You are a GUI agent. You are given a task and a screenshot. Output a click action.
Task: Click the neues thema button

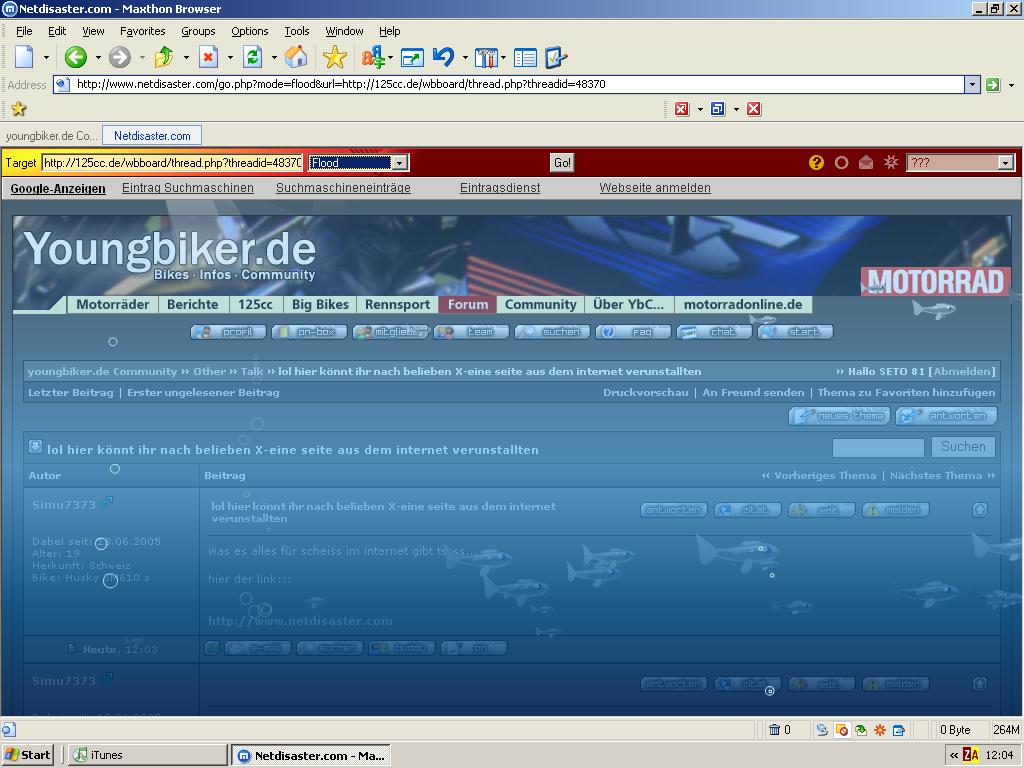click(840, 416)
